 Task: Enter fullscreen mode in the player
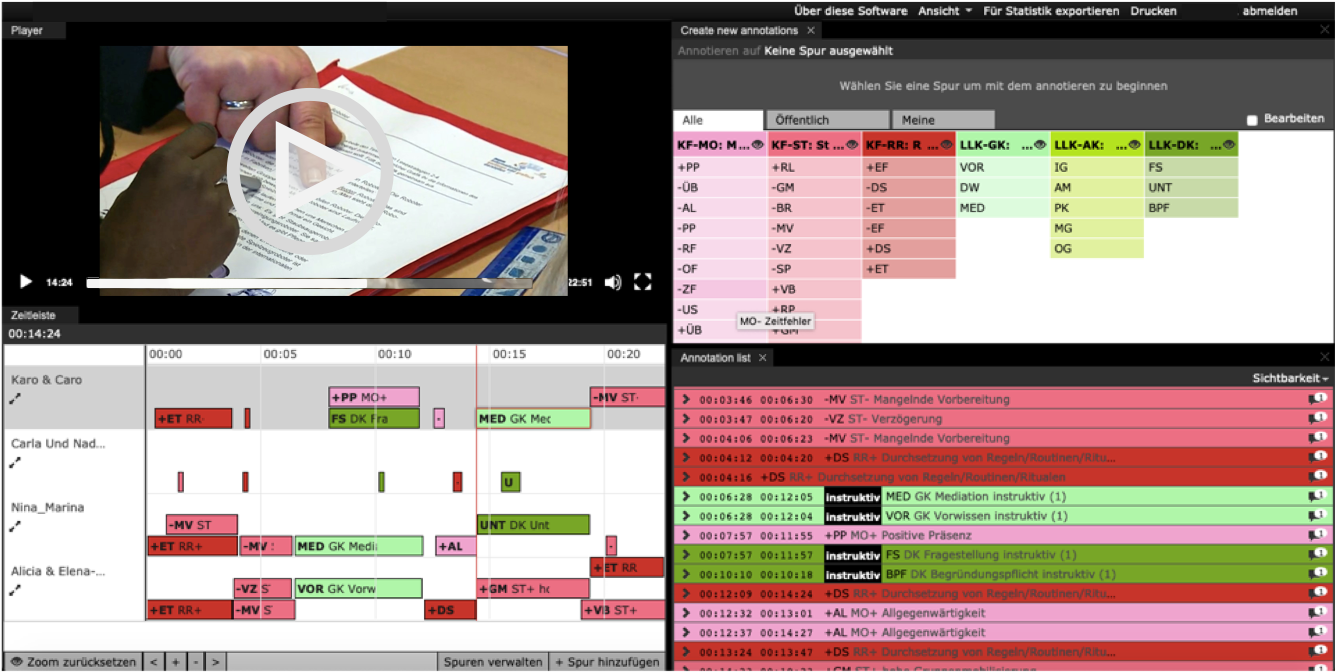(644, 282)
